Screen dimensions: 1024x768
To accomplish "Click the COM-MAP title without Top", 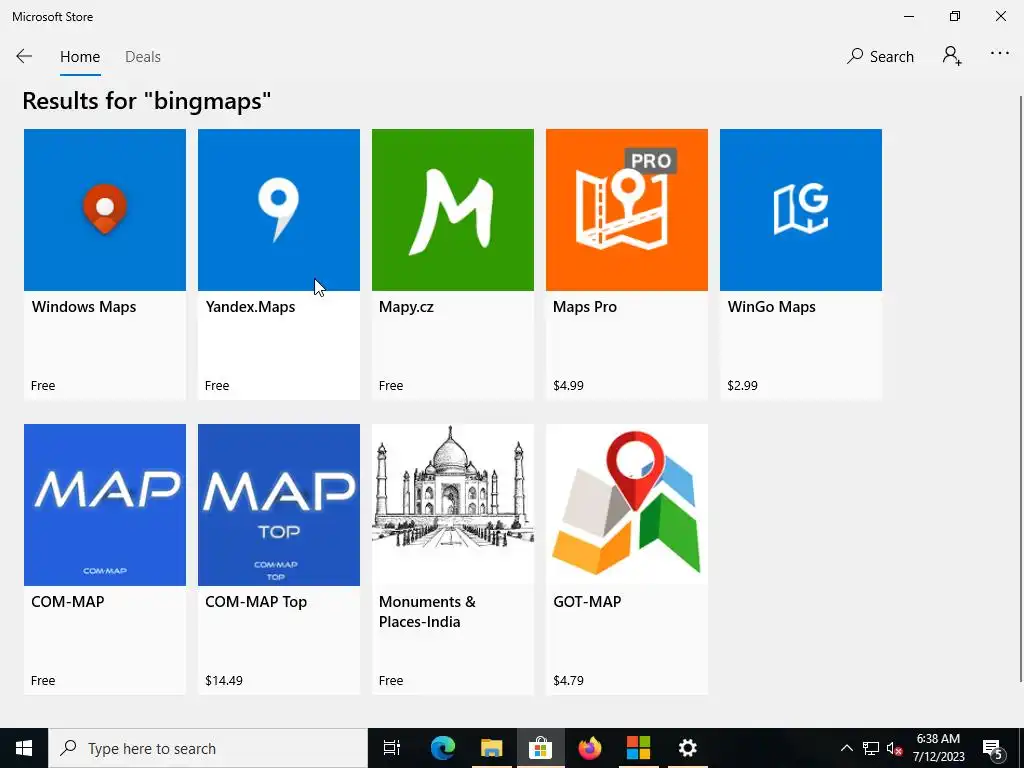I will pyautogui.click(x=68, y=602).
